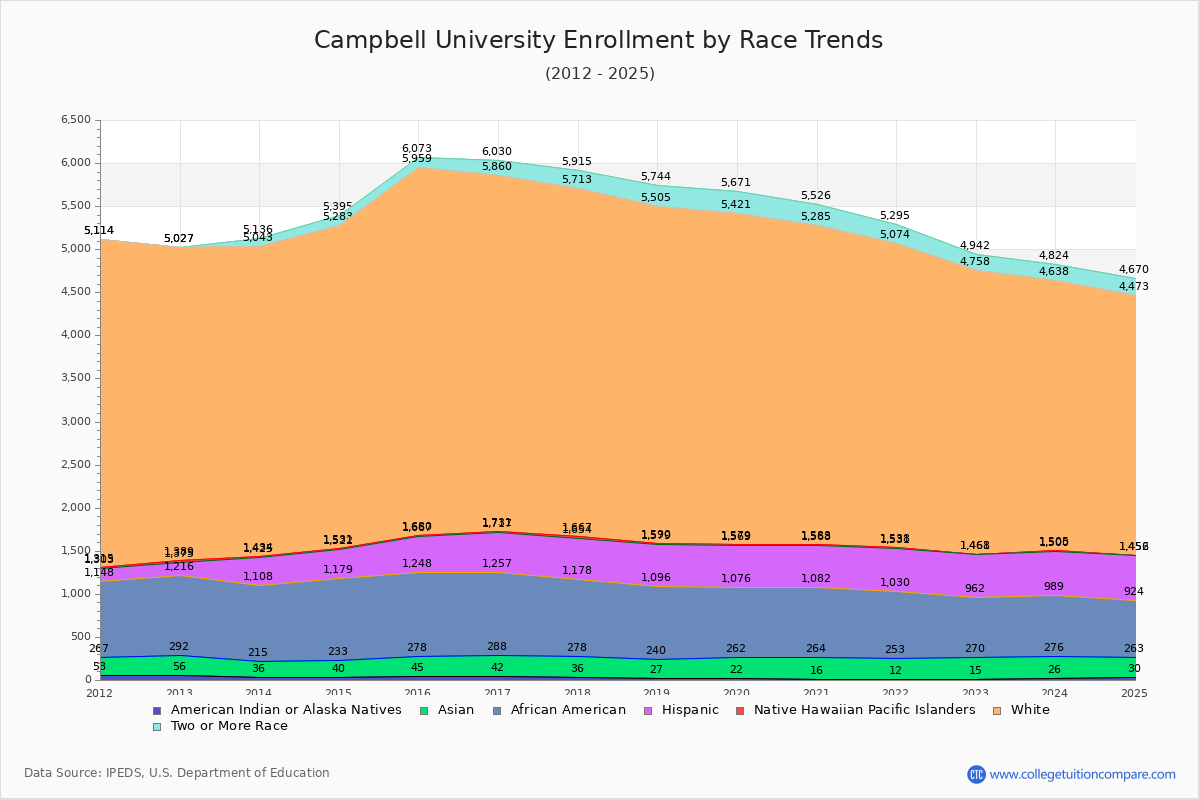Click the 5,295 total label for 2022
The image size is (1200, 800).
pos(895,215)
